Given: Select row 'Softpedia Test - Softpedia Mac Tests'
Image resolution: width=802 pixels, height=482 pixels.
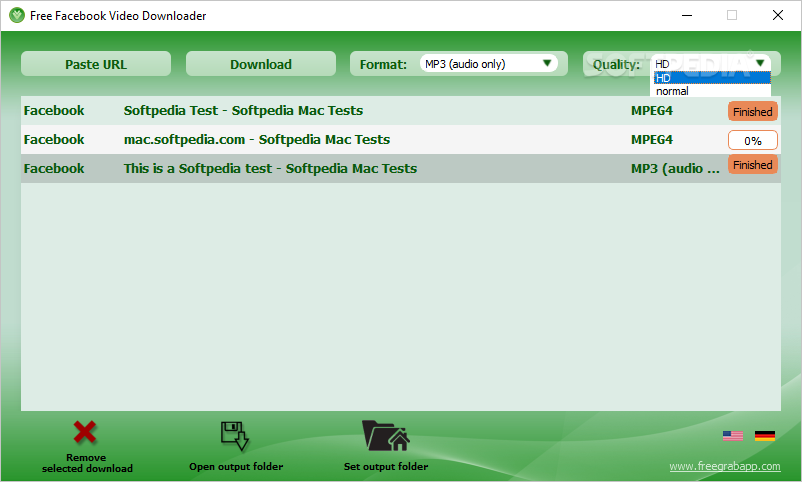Looking at the screenshot, I should coord(400,111).
